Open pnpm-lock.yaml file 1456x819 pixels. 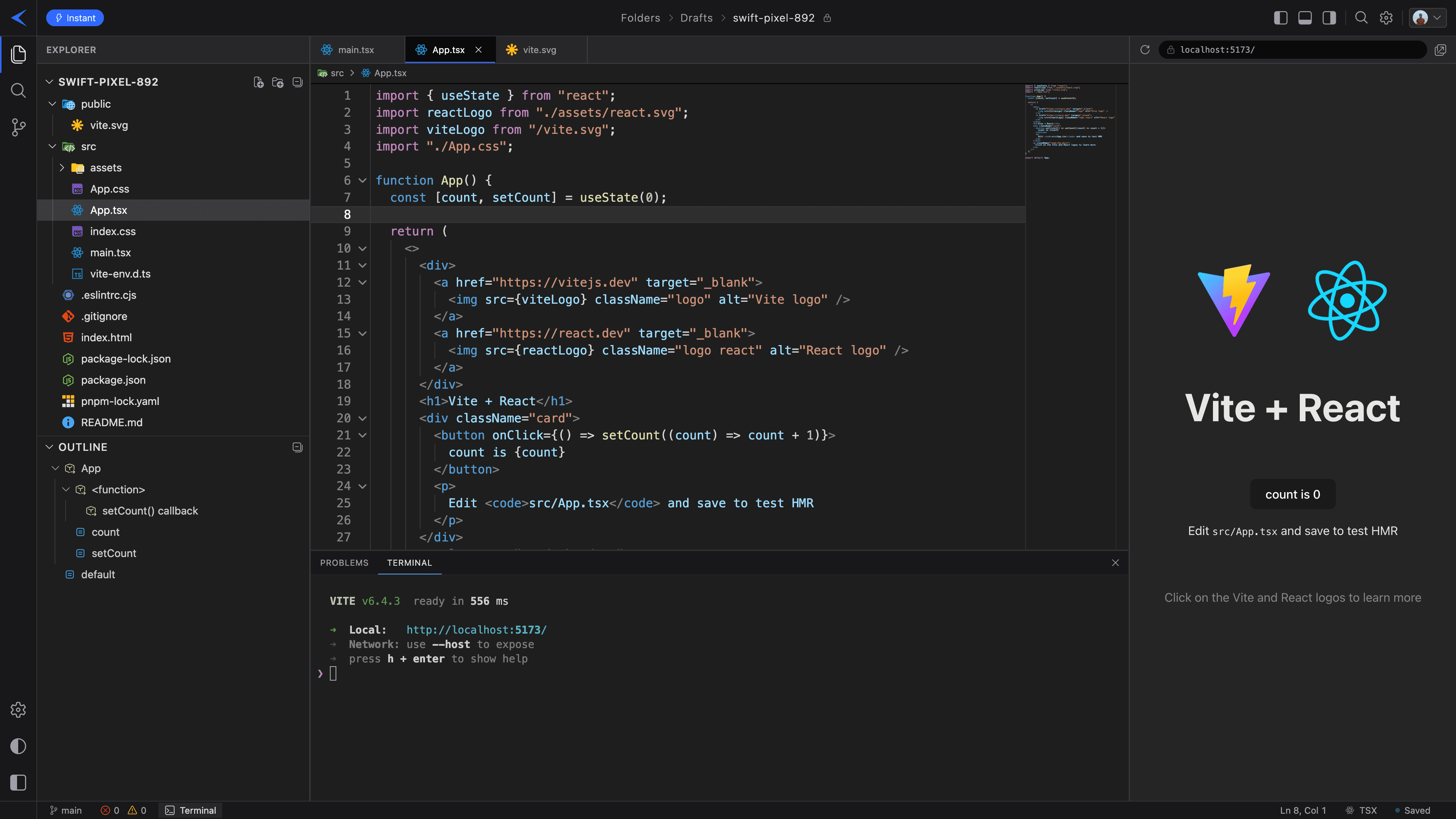[173, 401]
